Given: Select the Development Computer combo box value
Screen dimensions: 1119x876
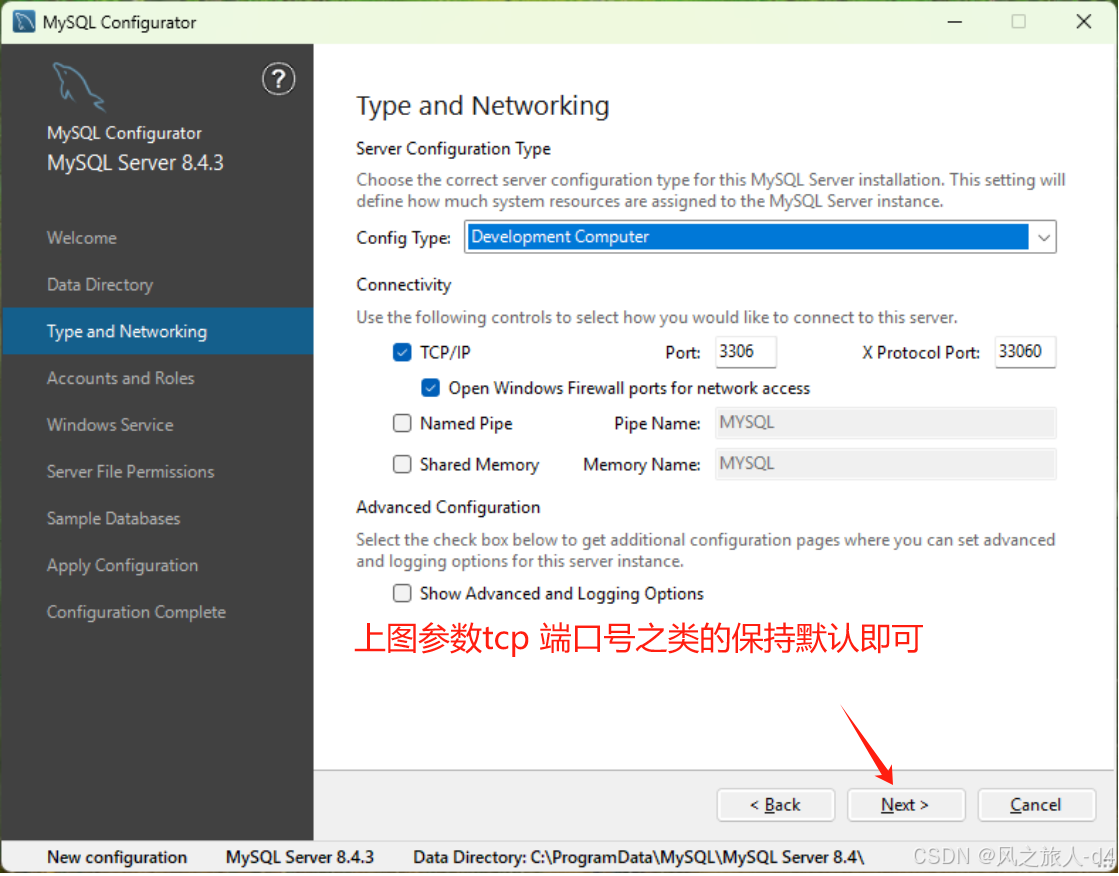Looking at the screenshot, I should (746, 238).
